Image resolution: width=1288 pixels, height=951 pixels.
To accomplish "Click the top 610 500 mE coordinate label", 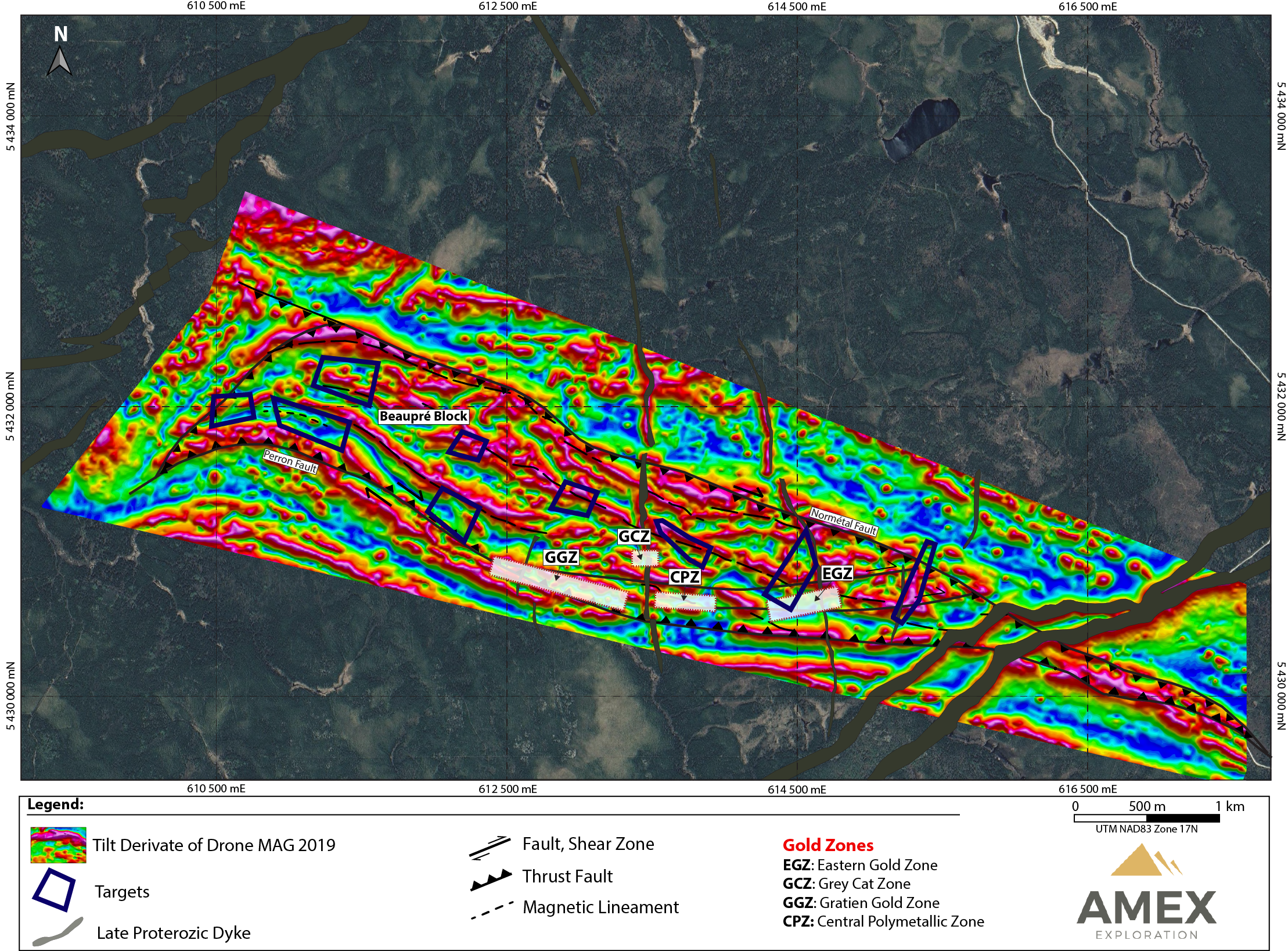I will point(216,6).
